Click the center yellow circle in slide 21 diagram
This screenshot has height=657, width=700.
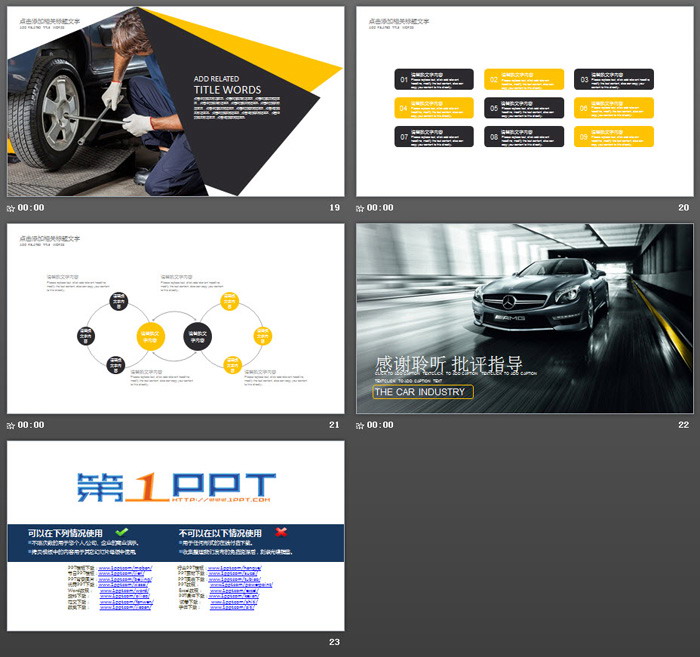tap(151, 336)
